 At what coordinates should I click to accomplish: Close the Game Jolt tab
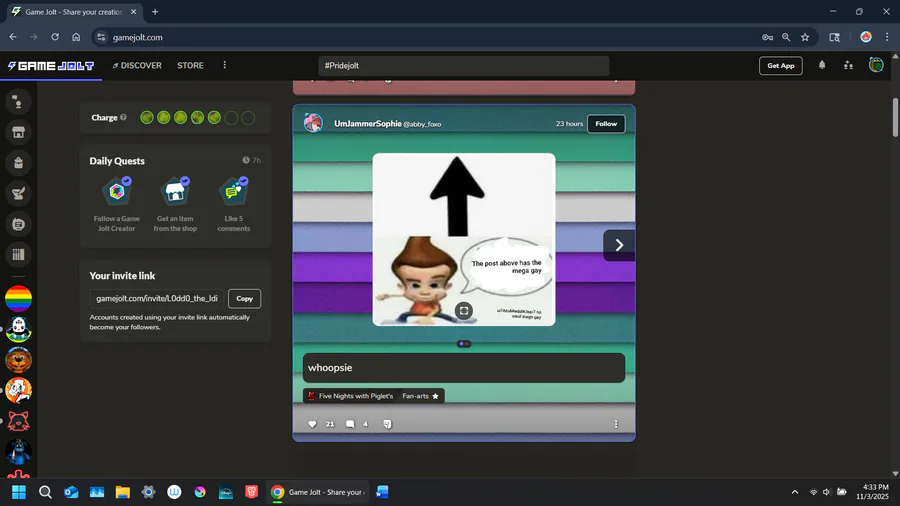[133, 11]
